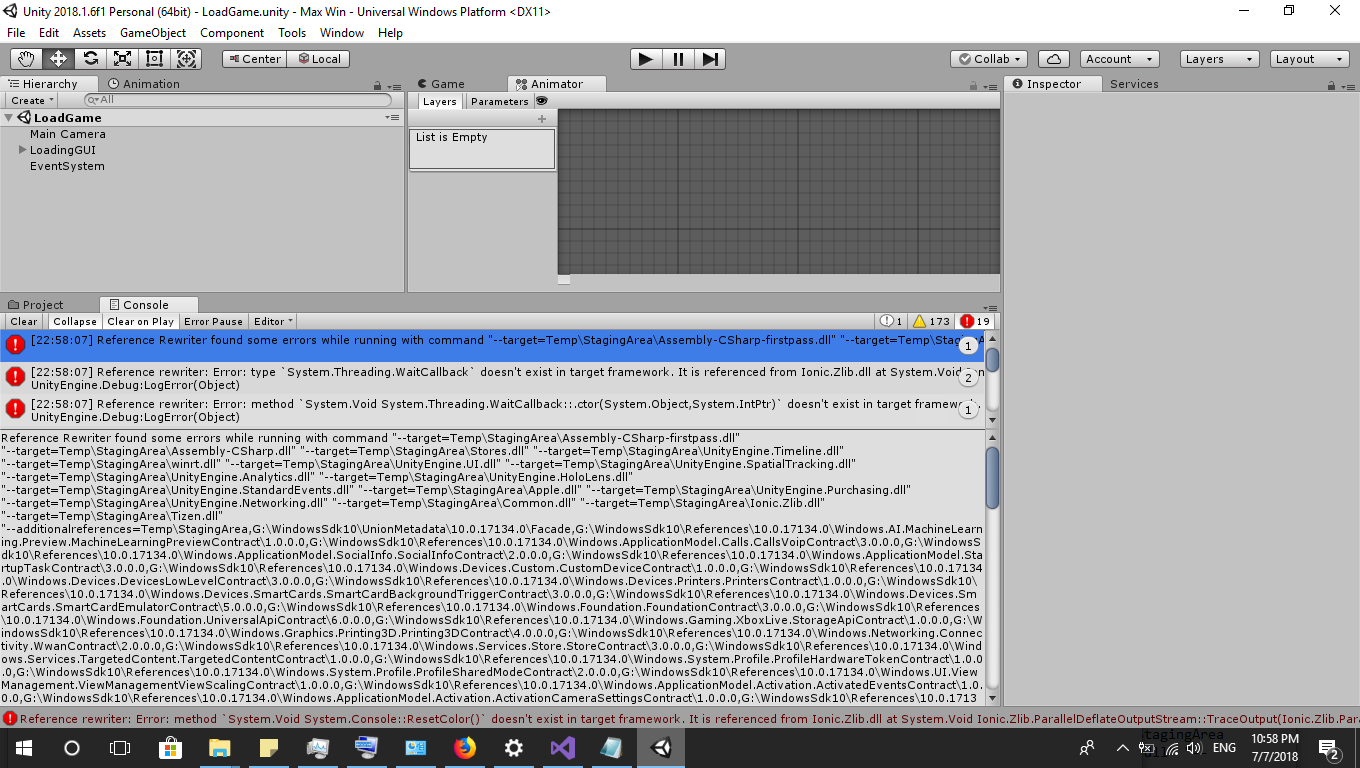Open Console Editor dropdown
1360x768 pixels.
coord(273,321)
